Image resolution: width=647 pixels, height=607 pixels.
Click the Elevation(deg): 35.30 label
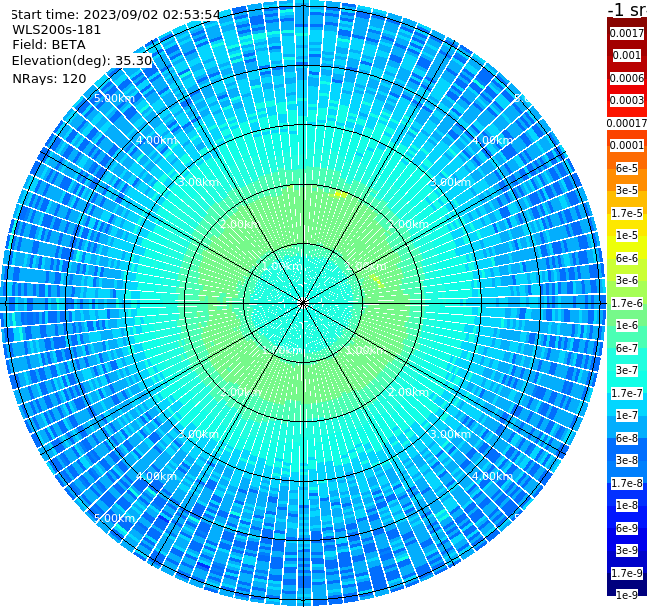click(x=82, y=61)
